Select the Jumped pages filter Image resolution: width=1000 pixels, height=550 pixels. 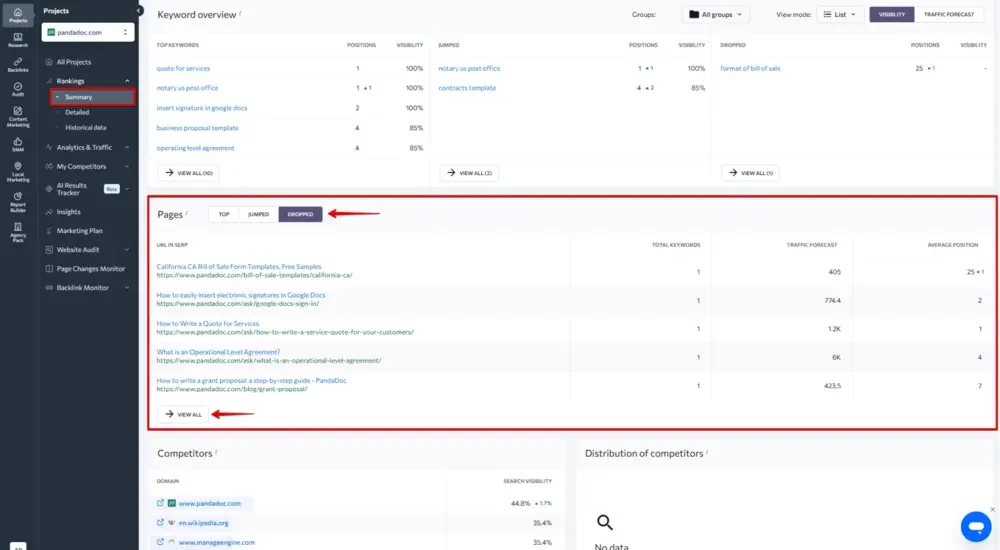point(258,214)
